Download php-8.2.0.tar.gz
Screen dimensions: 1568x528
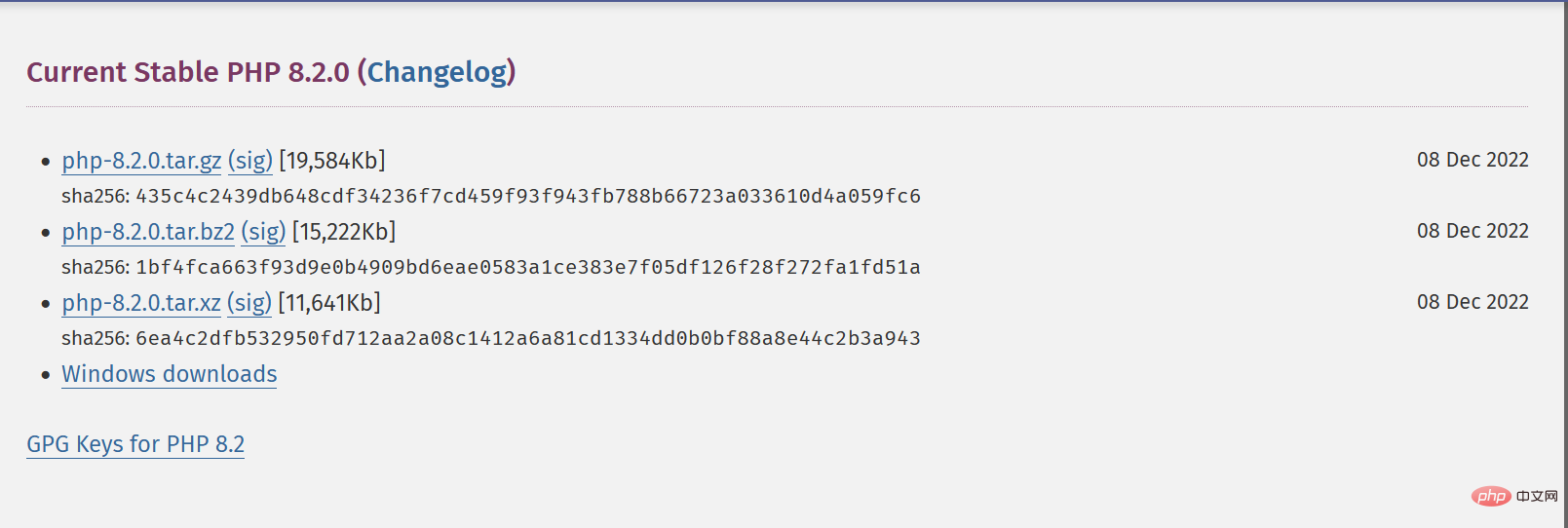click(141, 161)
